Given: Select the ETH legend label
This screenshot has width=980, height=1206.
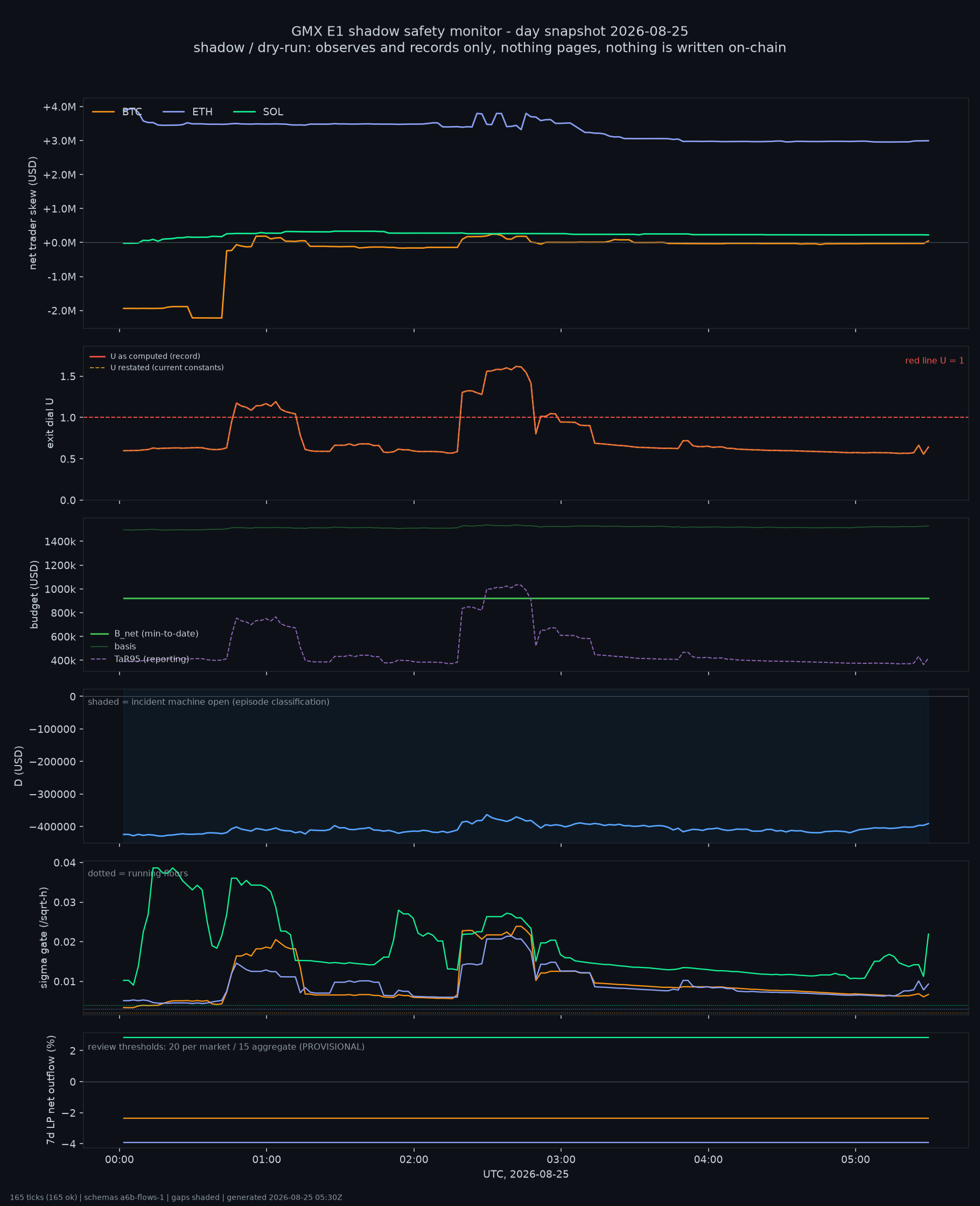Looking at the screenshot, I should pyautogui.click(x=202, y=112).
